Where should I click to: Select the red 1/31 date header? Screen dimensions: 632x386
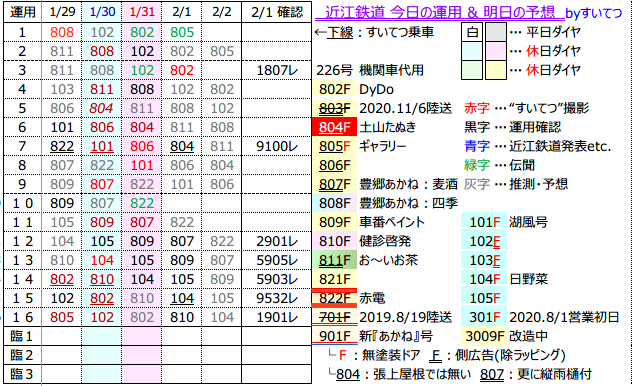click(142, 12)
